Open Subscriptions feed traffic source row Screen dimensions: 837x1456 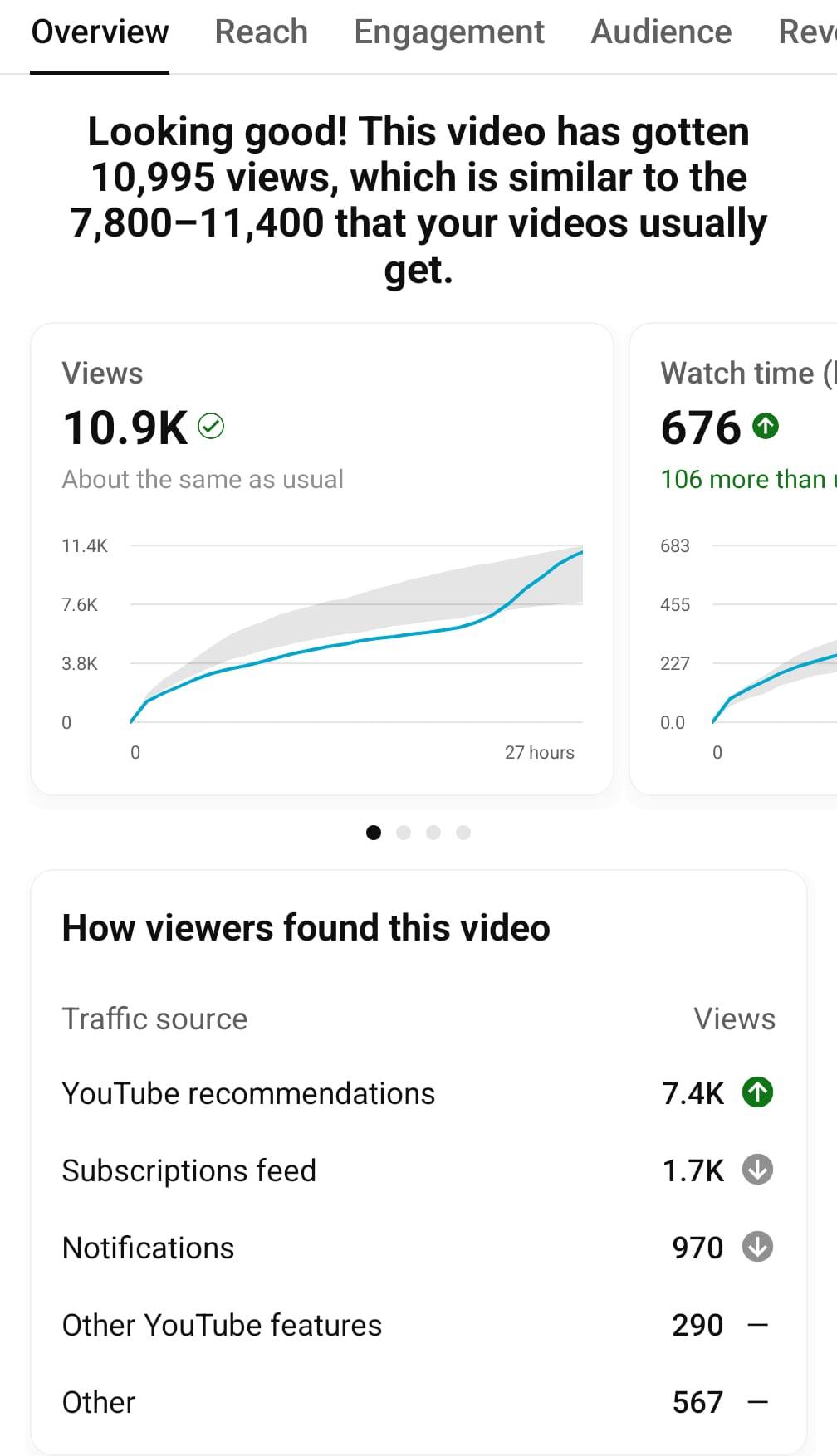tap(189, 1170)
